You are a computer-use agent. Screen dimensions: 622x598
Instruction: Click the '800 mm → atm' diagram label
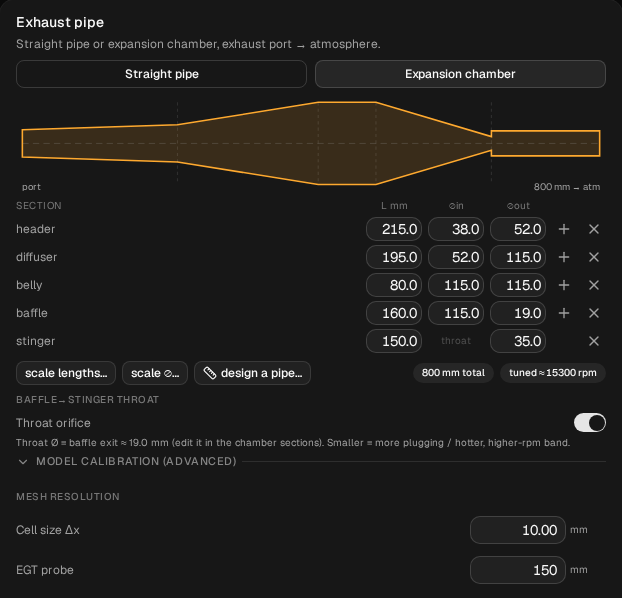coord(566,187)
